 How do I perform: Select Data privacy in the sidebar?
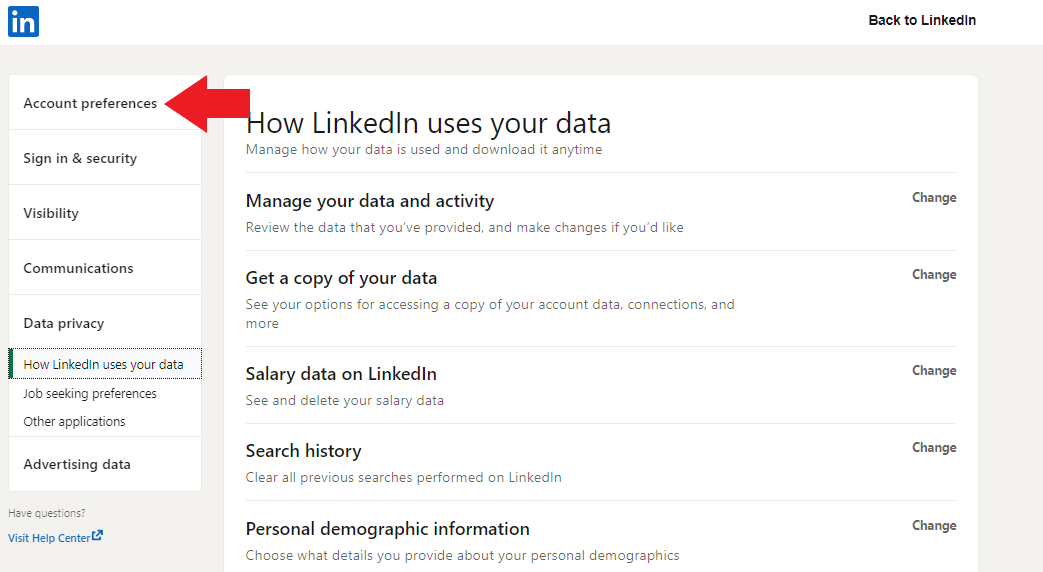(63, 323)
